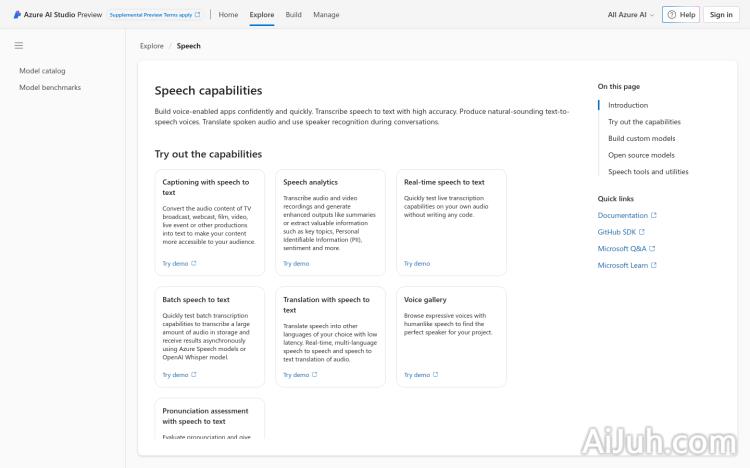
Task: Expand the All Azure AI dropdown
Action: (631, 15)
